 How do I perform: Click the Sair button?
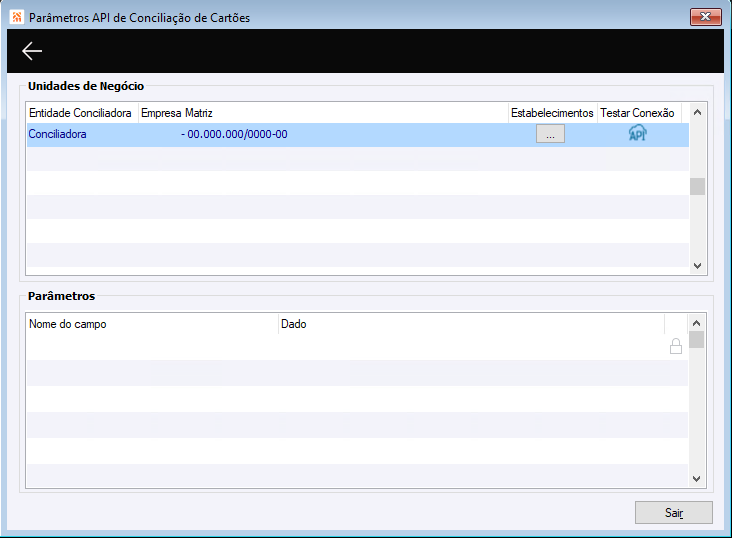point(674,513)
